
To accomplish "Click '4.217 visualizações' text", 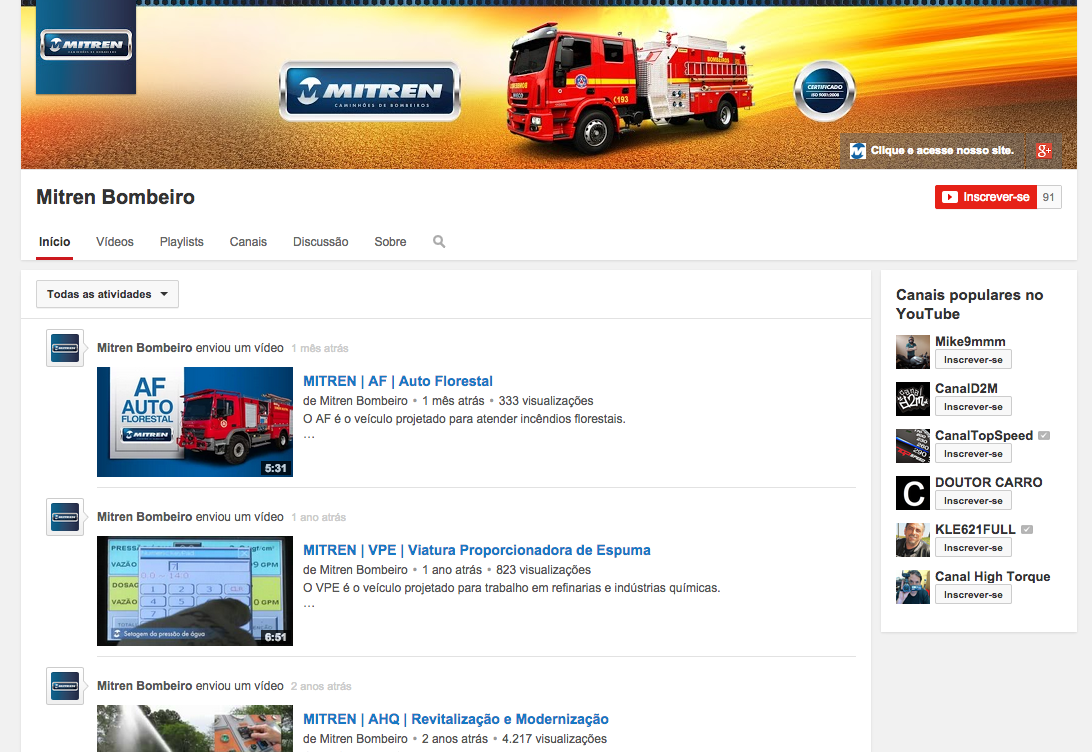I will point(554,739).
